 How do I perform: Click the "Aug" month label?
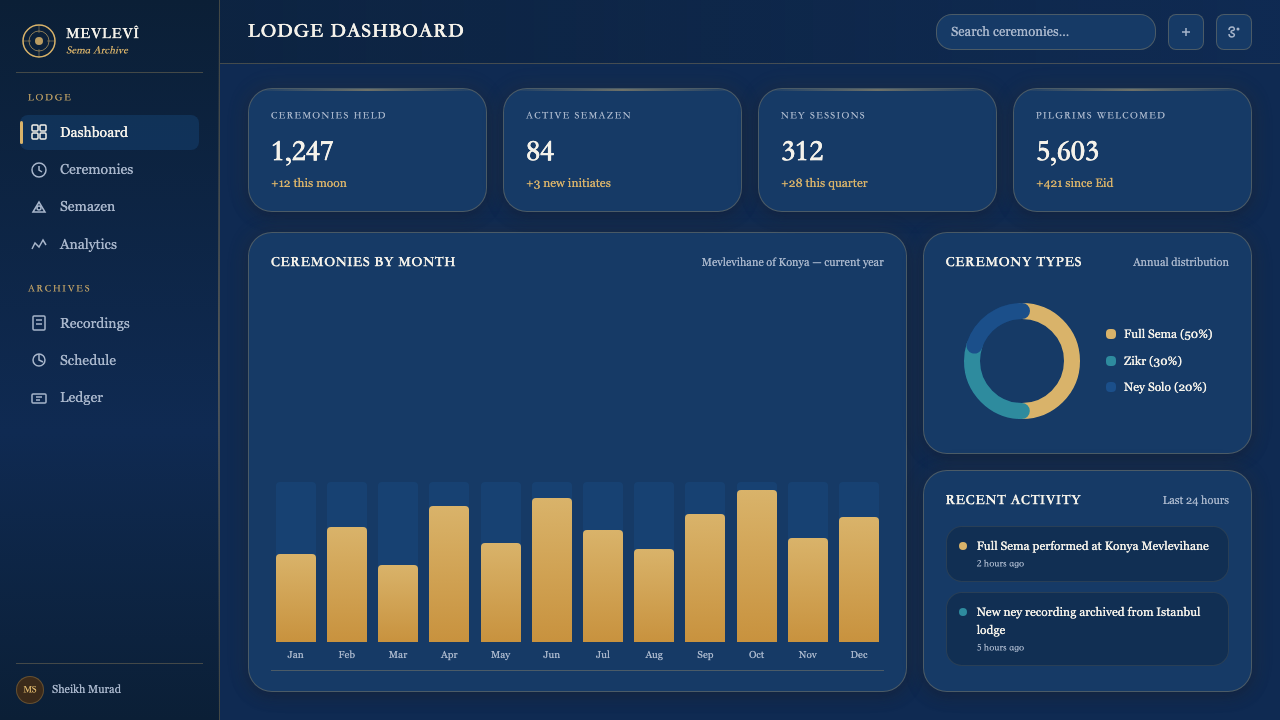pos(654,655)
